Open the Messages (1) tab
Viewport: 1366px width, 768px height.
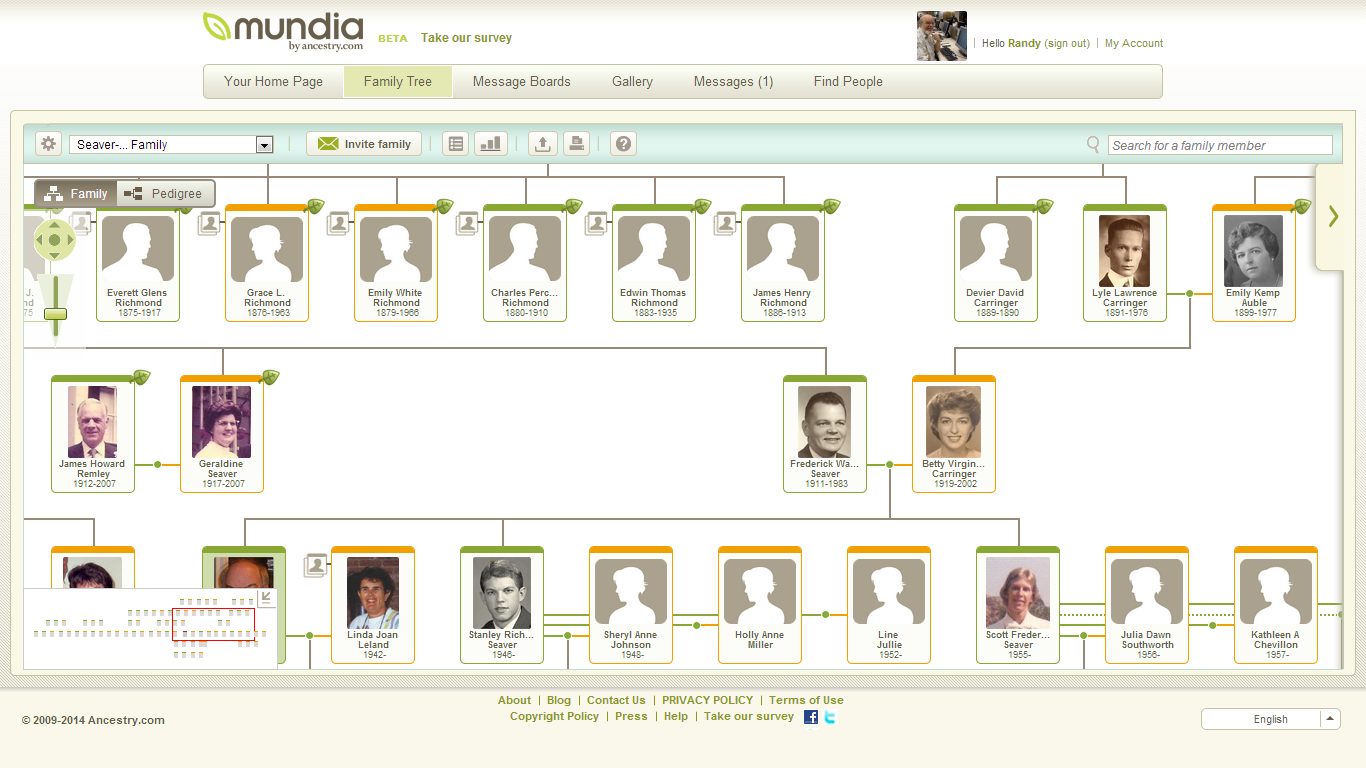click(x=733, y=81)
